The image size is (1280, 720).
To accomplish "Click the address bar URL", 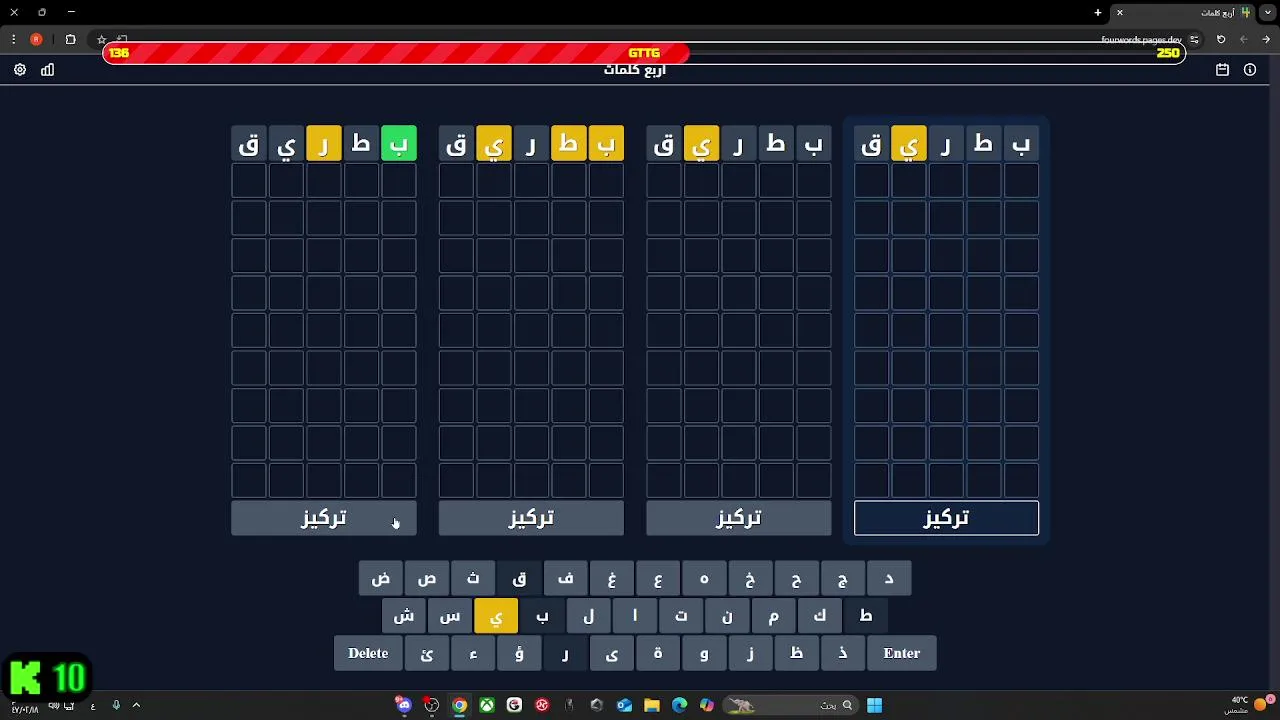I will click(1141, 40).
